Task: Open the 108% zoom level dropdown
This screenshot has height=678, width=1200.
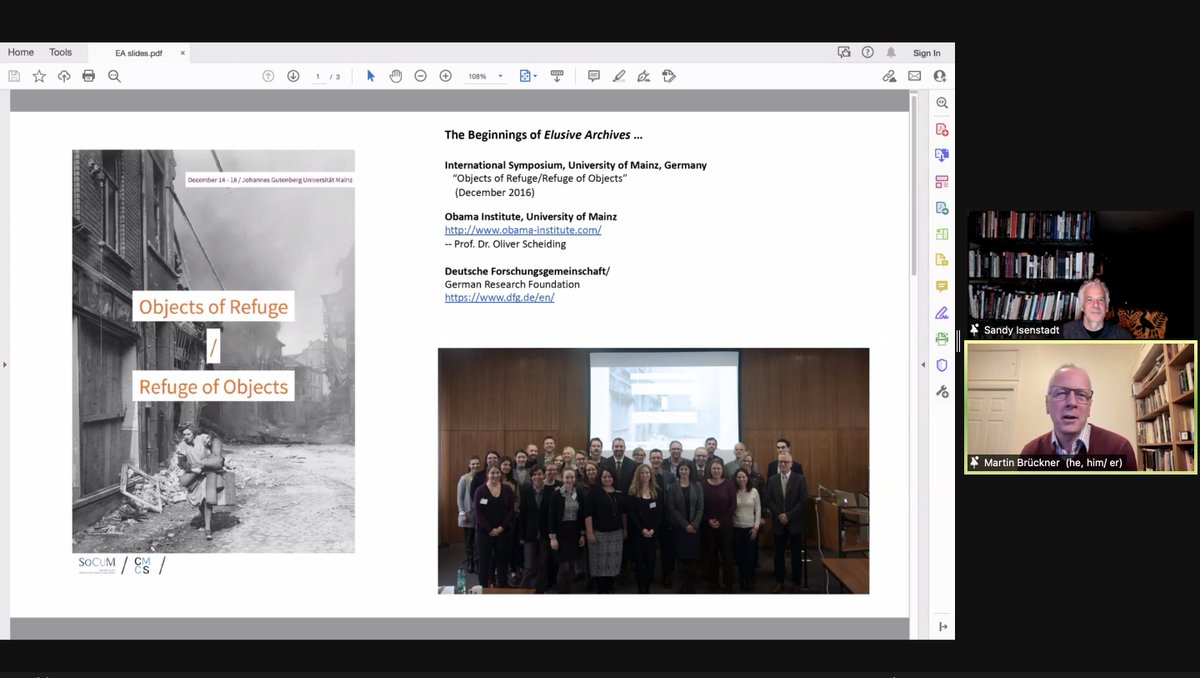Action: point(485,76)
